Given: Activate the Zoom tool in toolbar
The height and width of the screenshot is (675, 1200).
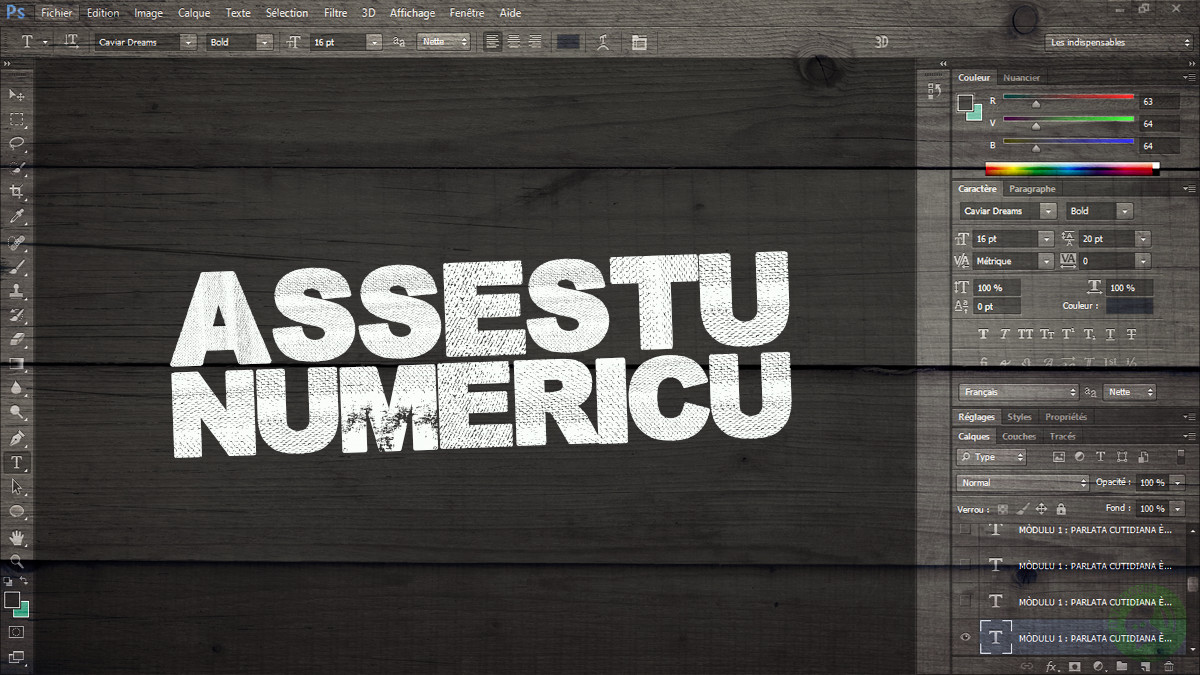Looking at the screenshot, I should 17,561.
